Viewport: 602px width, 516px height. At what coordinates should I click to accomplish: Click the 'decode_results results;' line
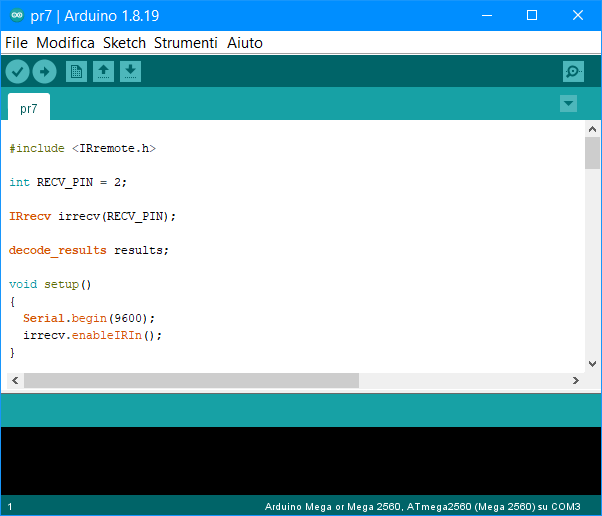click(x=89, y=250)
